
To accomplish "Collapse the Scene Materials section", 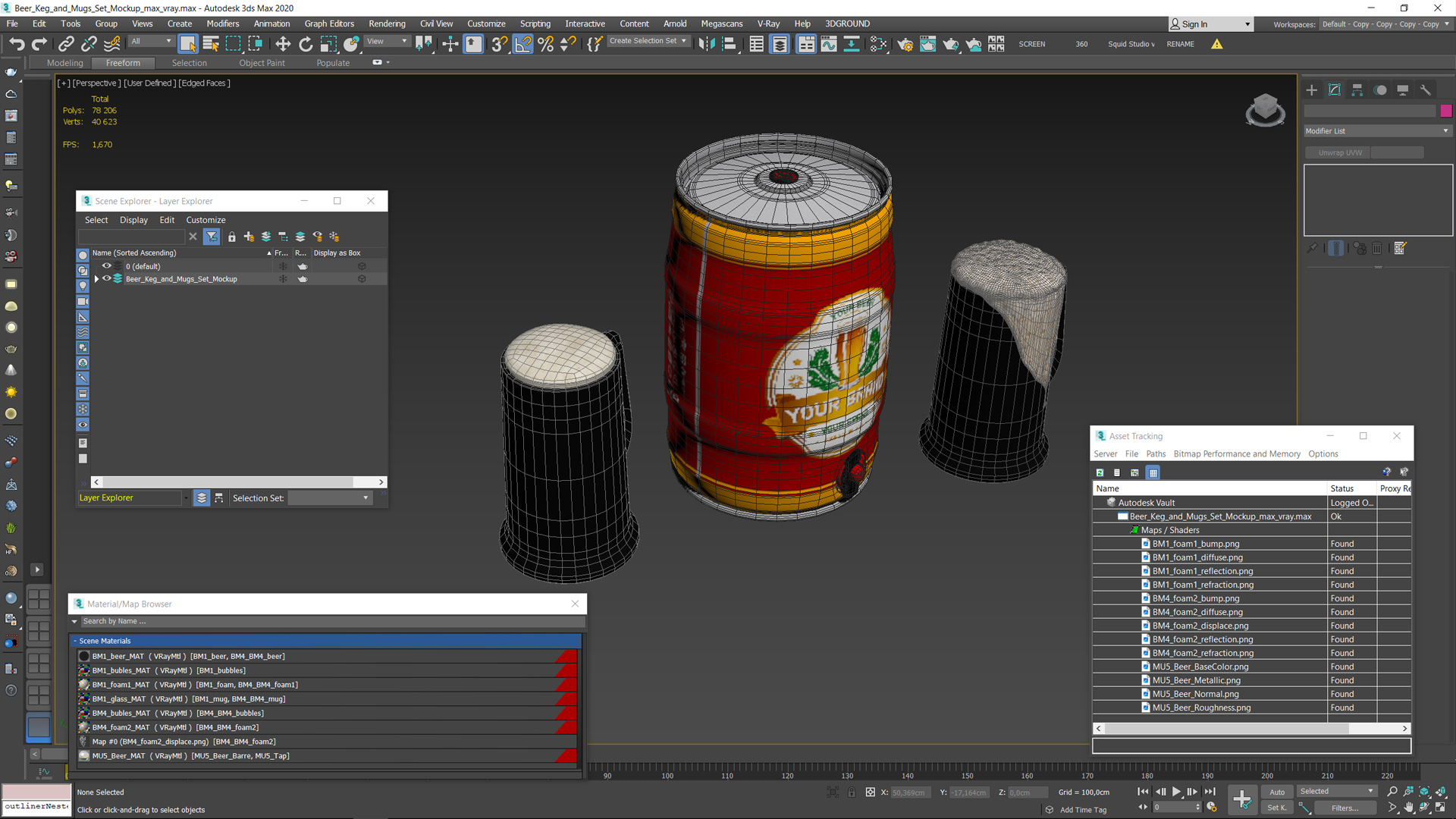I will 75,641.
